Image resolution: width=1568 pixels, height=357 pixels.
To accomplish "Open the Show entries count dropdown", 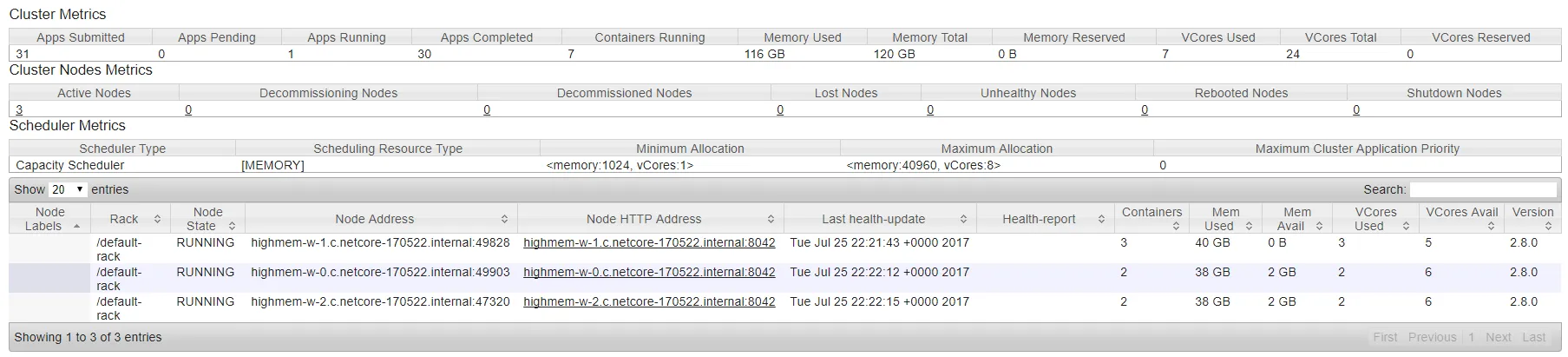I will 68,189.
